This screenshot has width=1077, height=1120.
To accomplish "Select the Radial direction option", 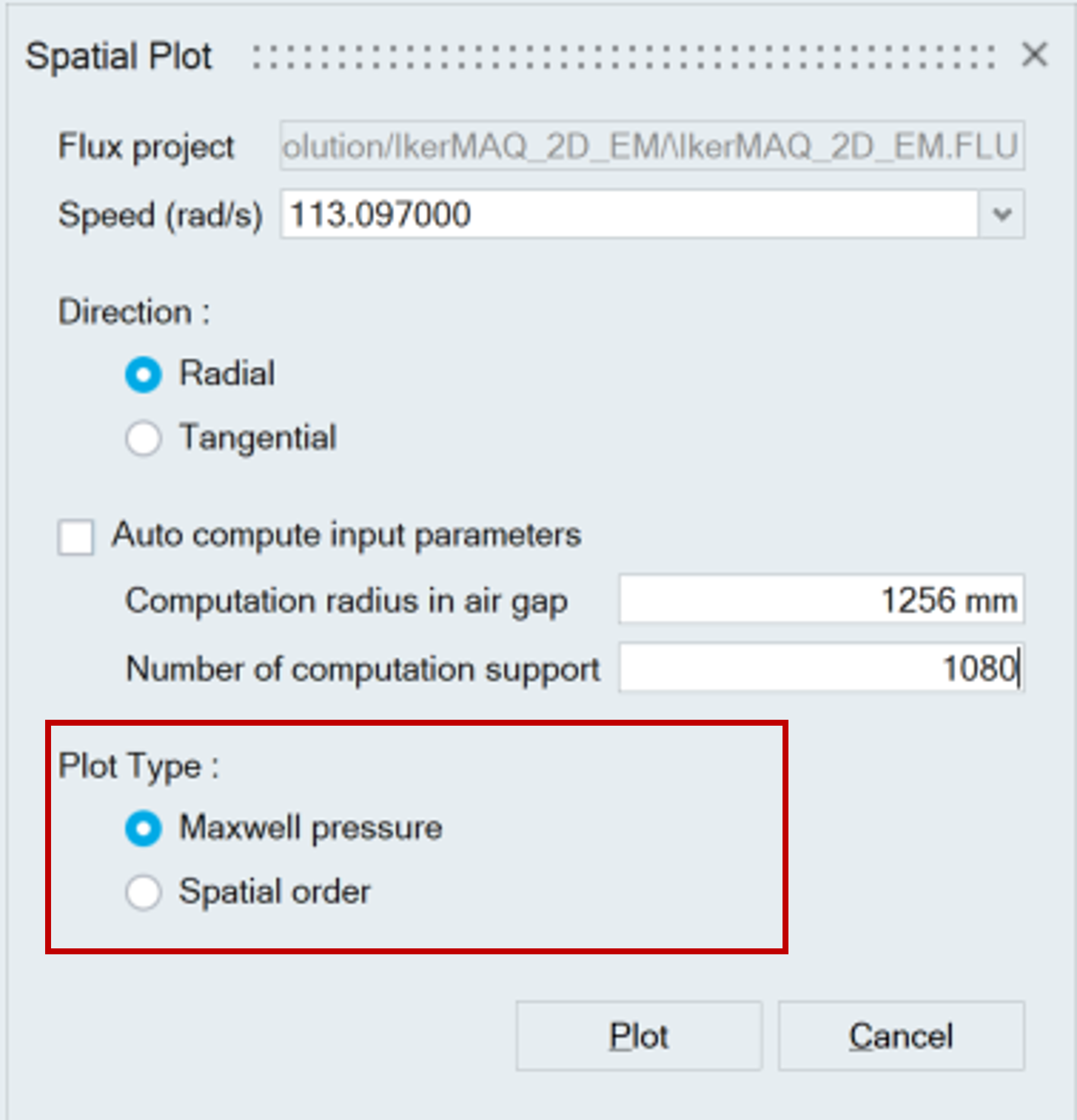I will click(x=143, y=375).
